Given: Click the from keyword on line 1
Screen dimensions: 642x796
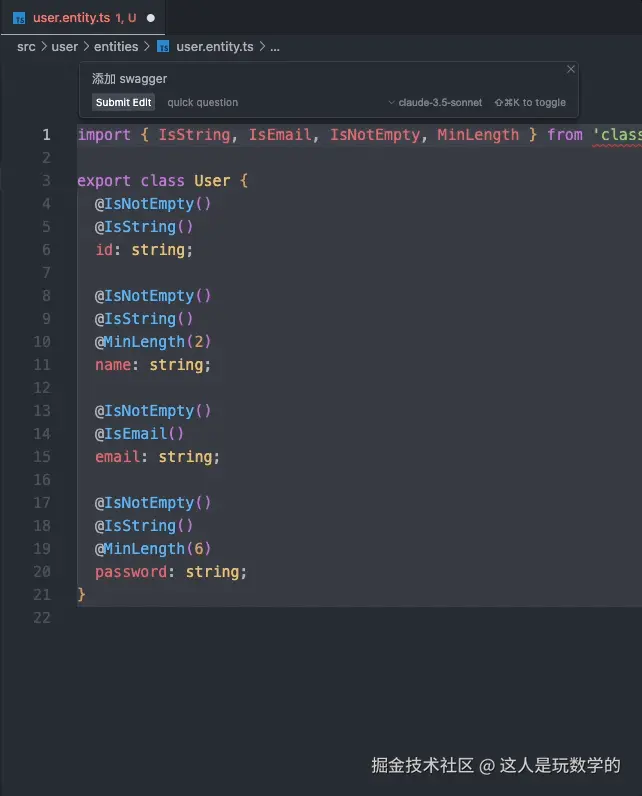Looking at the screenshot, I should pos(564,135).
